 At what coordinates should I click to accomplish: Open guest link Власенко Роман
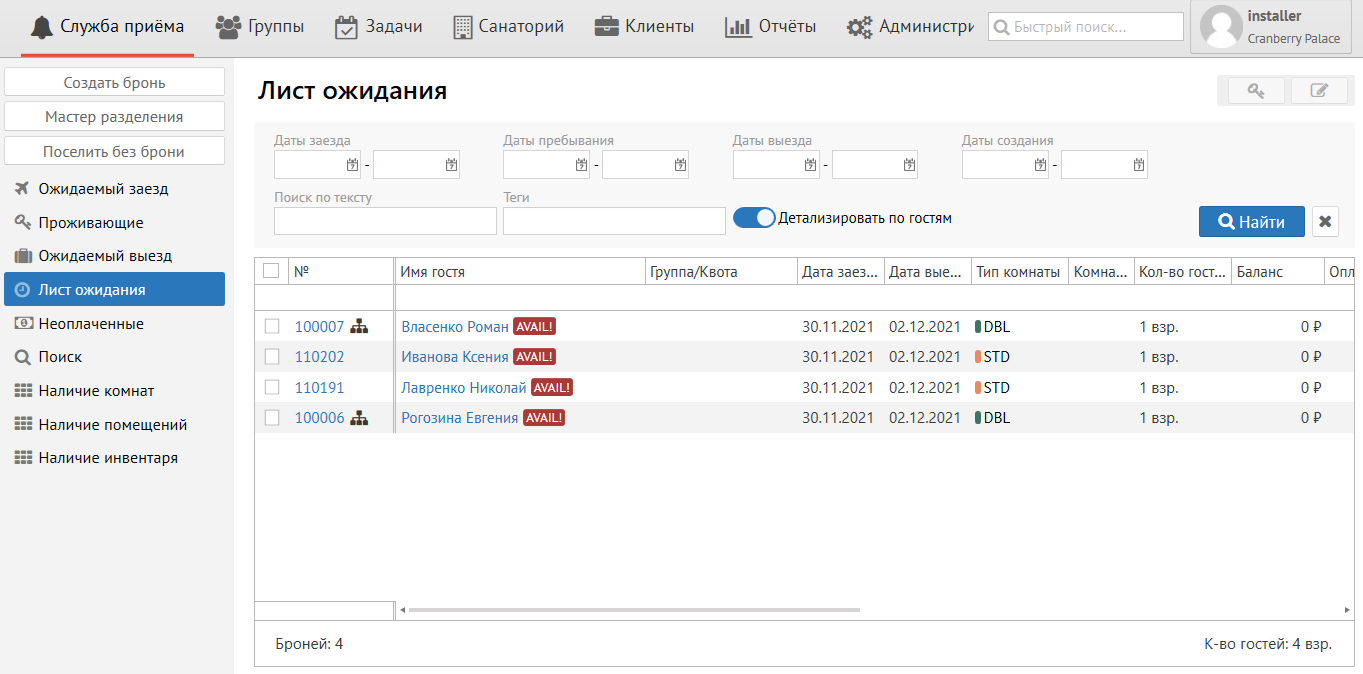click(454, 327)
